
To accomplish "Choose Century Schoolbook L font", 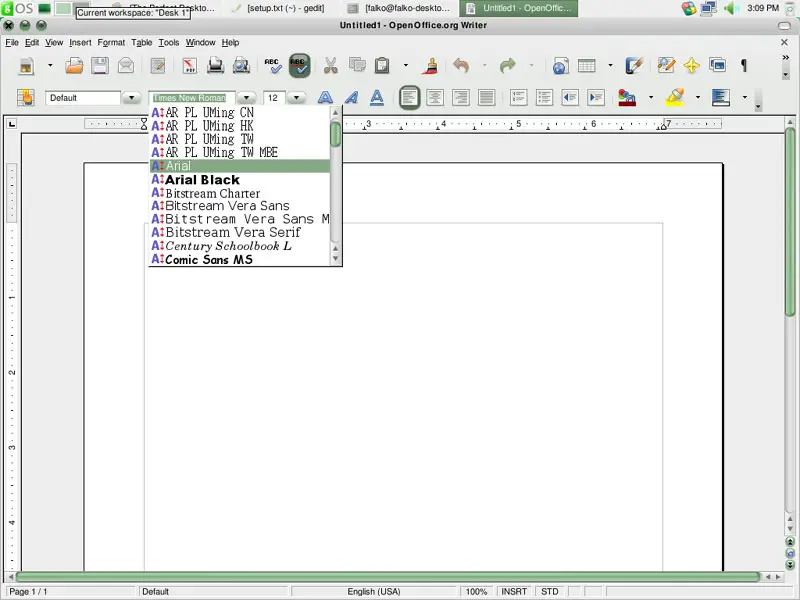I will tap(240, 246).
